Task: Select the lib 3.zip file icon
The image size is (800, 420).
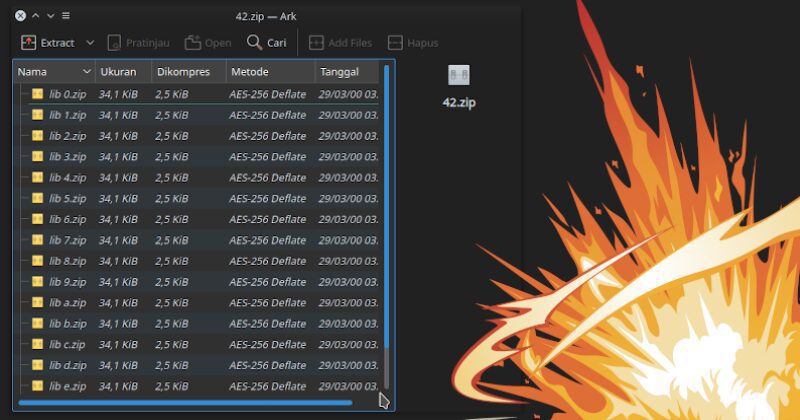Action: click(x=37, y=157)
